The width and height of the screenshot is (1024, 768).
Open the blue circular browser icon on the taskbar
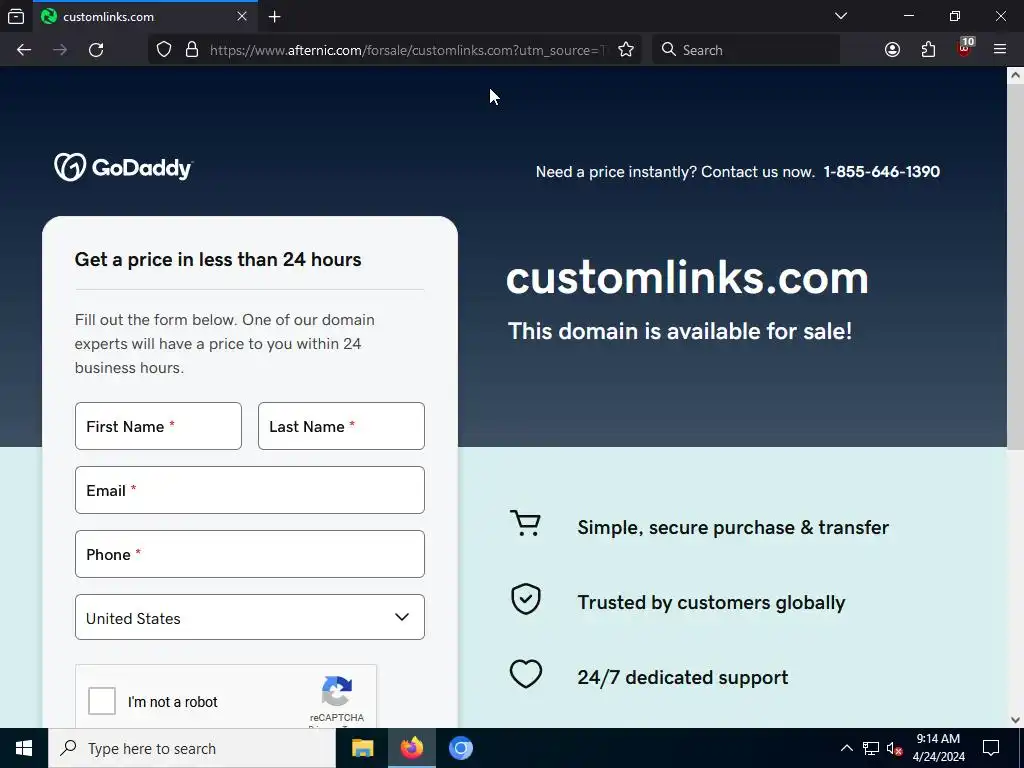(x=460, y=748)
